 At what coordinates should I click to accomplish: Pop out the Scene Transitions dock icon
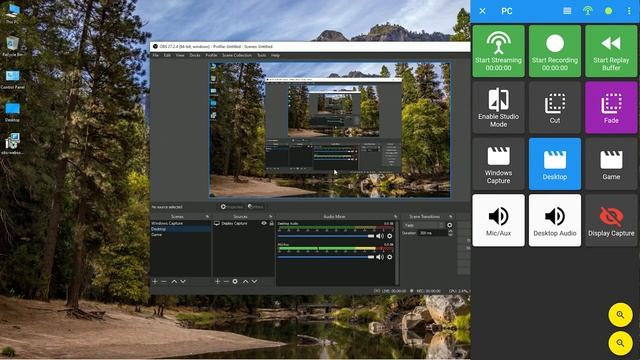(x=451, y=216)
